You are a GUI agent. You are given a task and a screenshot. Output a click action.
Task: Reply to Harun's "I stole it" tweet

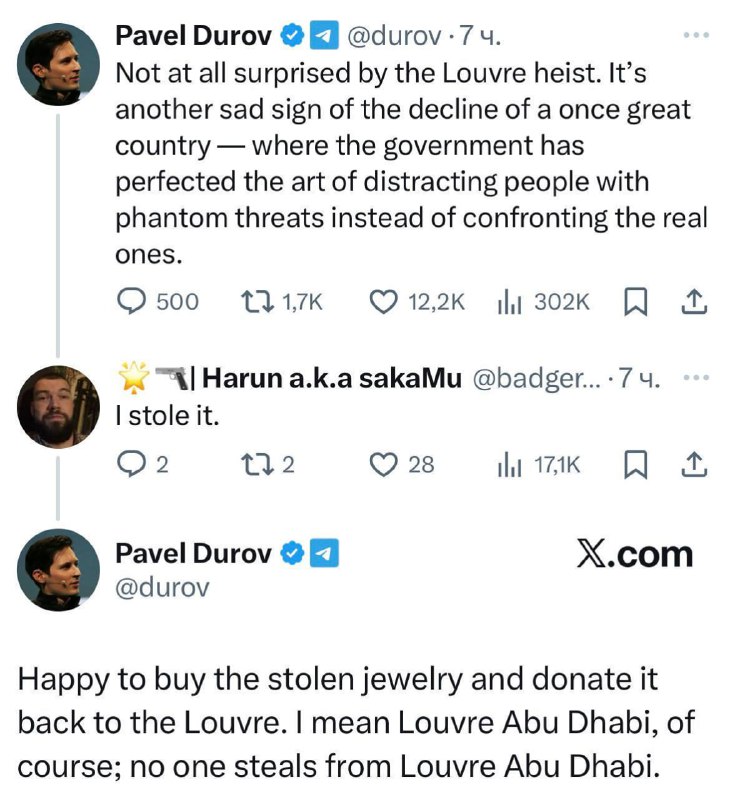click(x=133, y=463)
